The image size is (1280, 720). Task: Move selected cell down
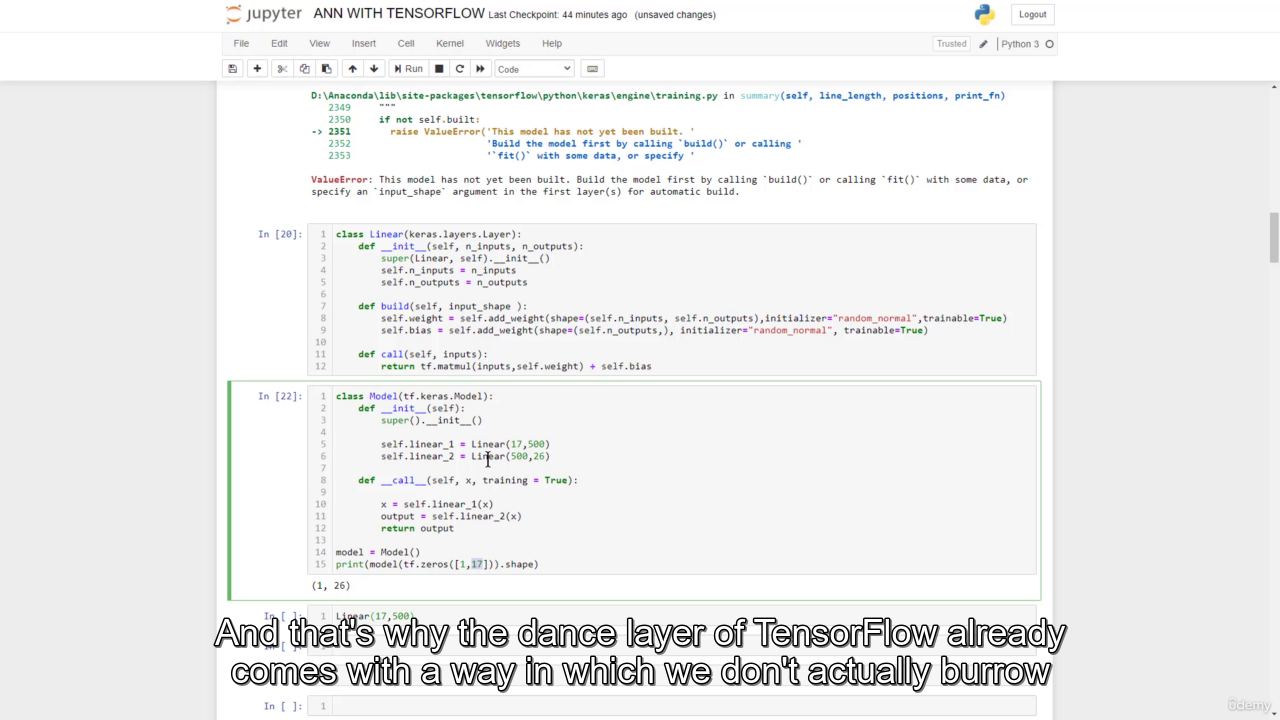coord(374,69)
